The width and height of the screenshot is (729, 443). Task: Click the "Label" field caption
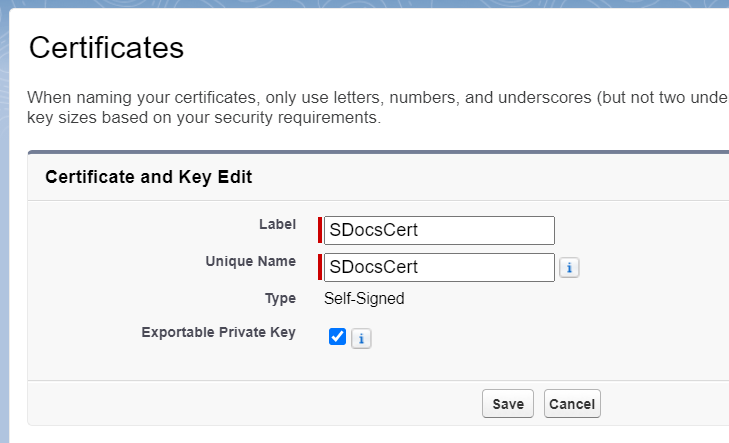click(277, 224)
